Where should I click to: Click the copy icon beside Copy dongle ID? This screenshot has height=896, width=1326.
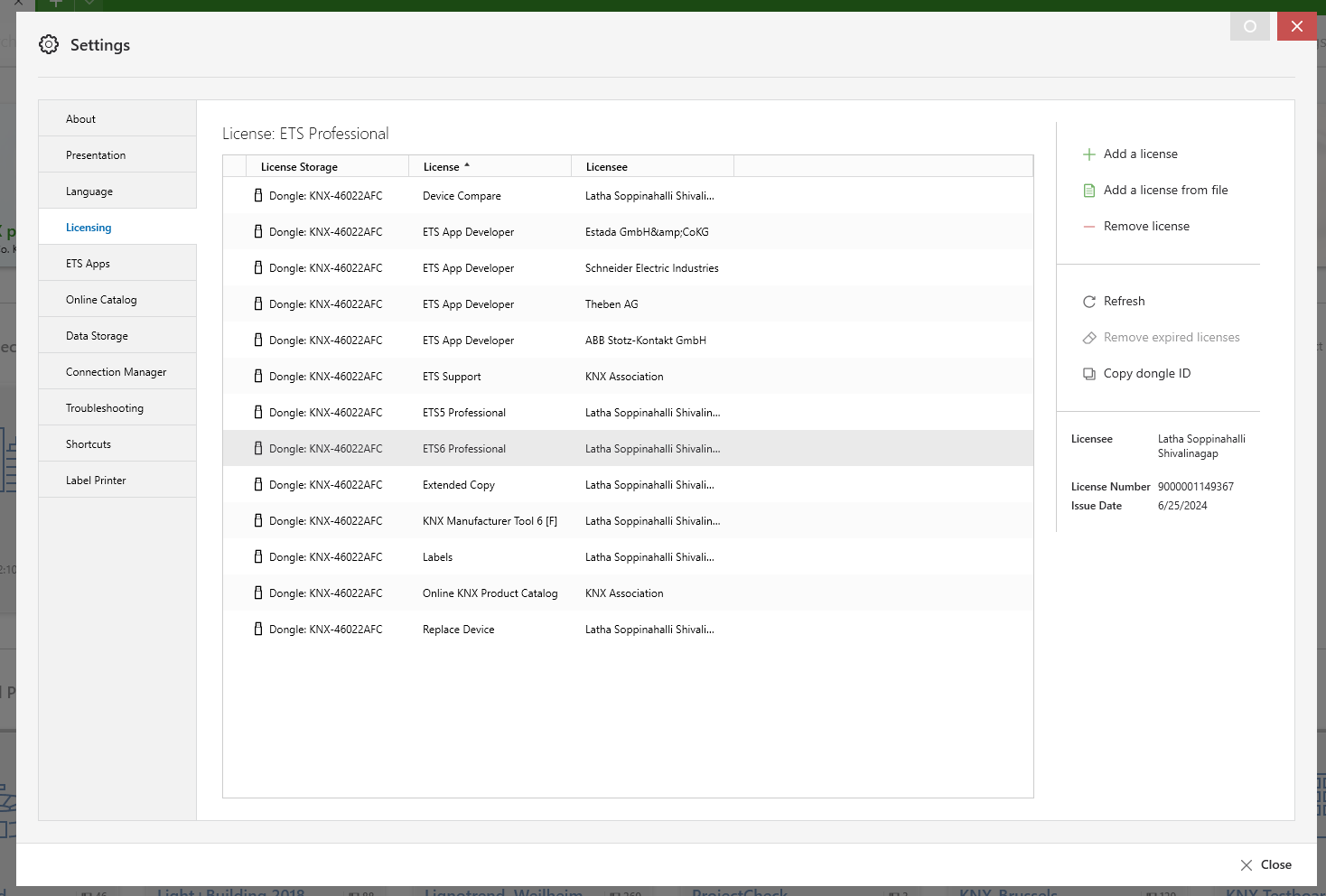click(1089, 374)
